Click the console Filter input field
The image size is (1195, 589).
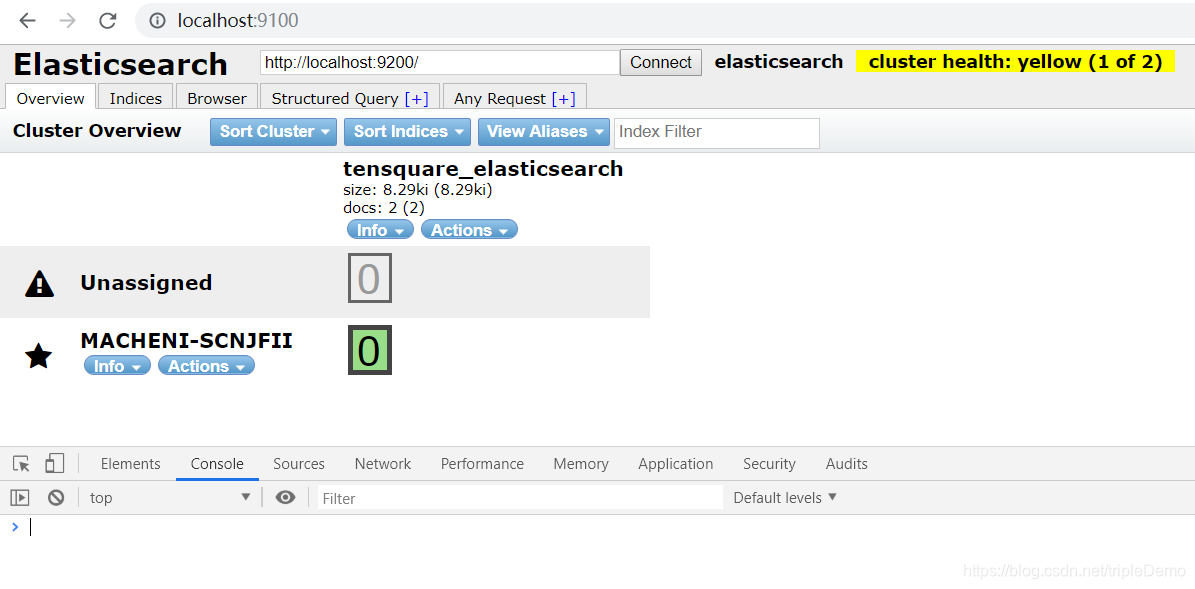coord(520,498)
